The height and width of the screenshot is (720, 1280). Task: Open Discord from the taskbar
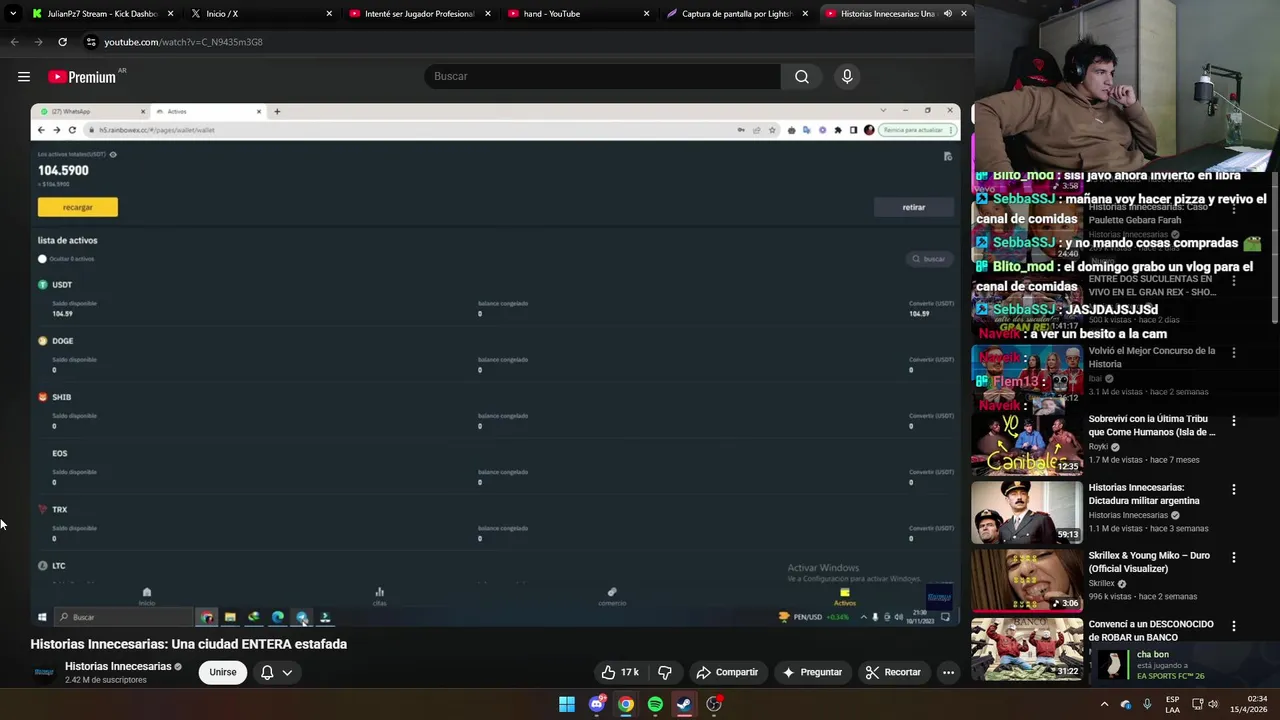[x=597, y=704]
